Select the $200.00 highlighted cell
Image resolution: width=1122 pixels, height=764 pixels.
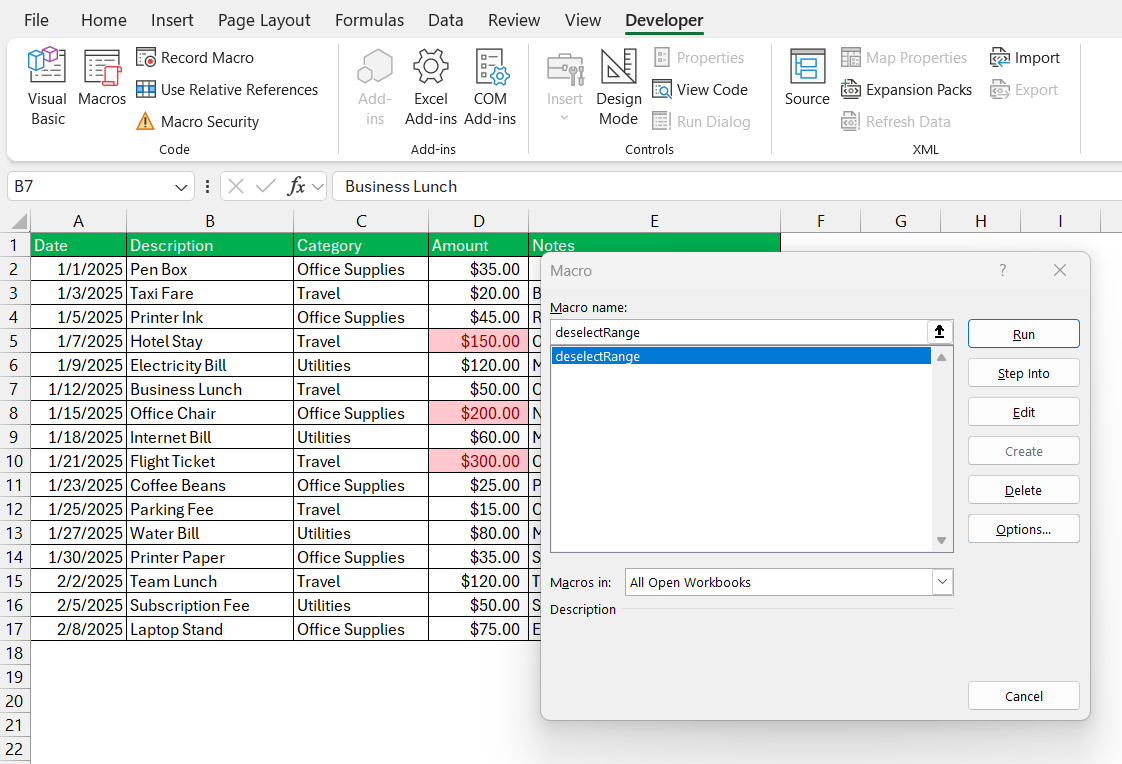click(479, 413)
